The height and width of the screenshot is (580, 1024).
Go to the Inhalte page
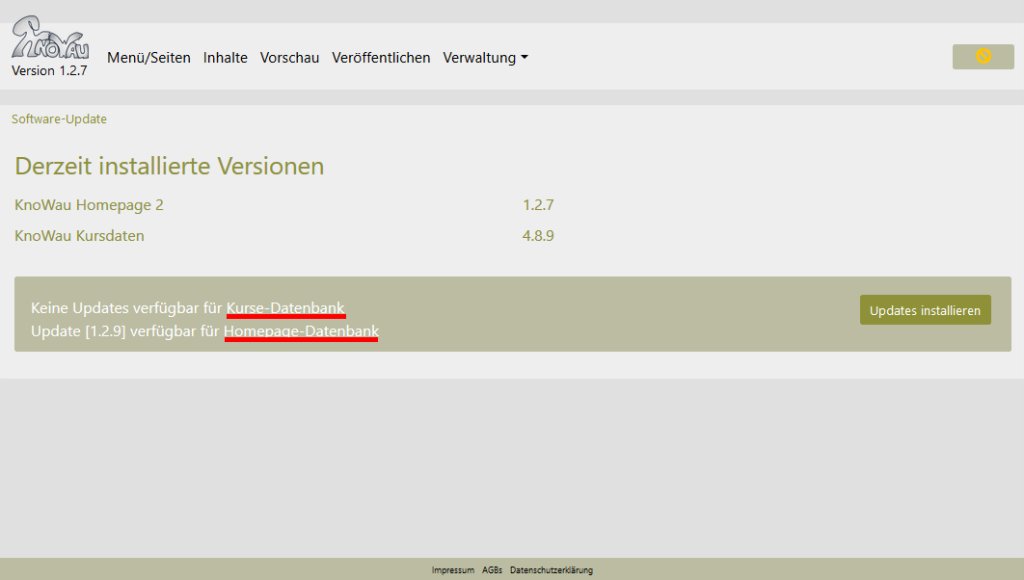(225, 58)
